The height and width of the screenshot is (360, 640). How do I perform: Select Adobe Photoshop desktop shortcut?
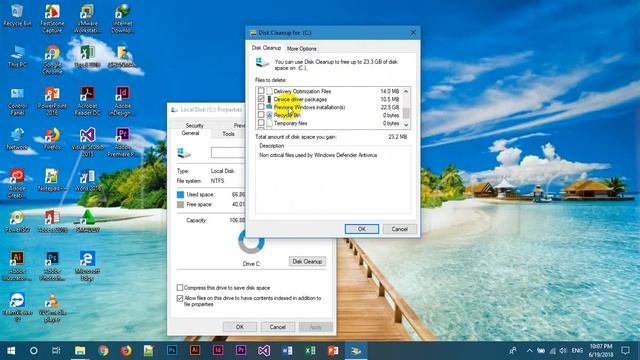(x=52, y=266)
